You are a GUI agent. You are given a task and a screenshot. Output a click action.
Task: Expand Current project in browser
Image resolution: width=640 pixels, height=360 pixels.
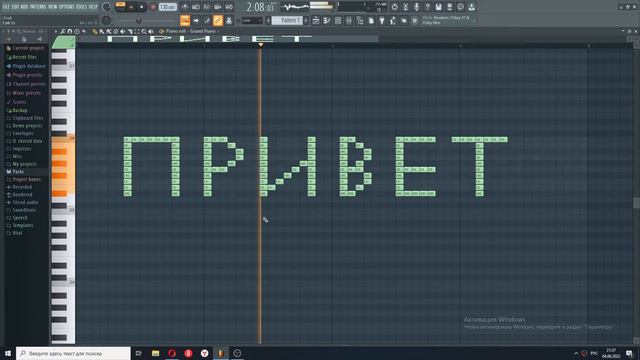[26, 48]
